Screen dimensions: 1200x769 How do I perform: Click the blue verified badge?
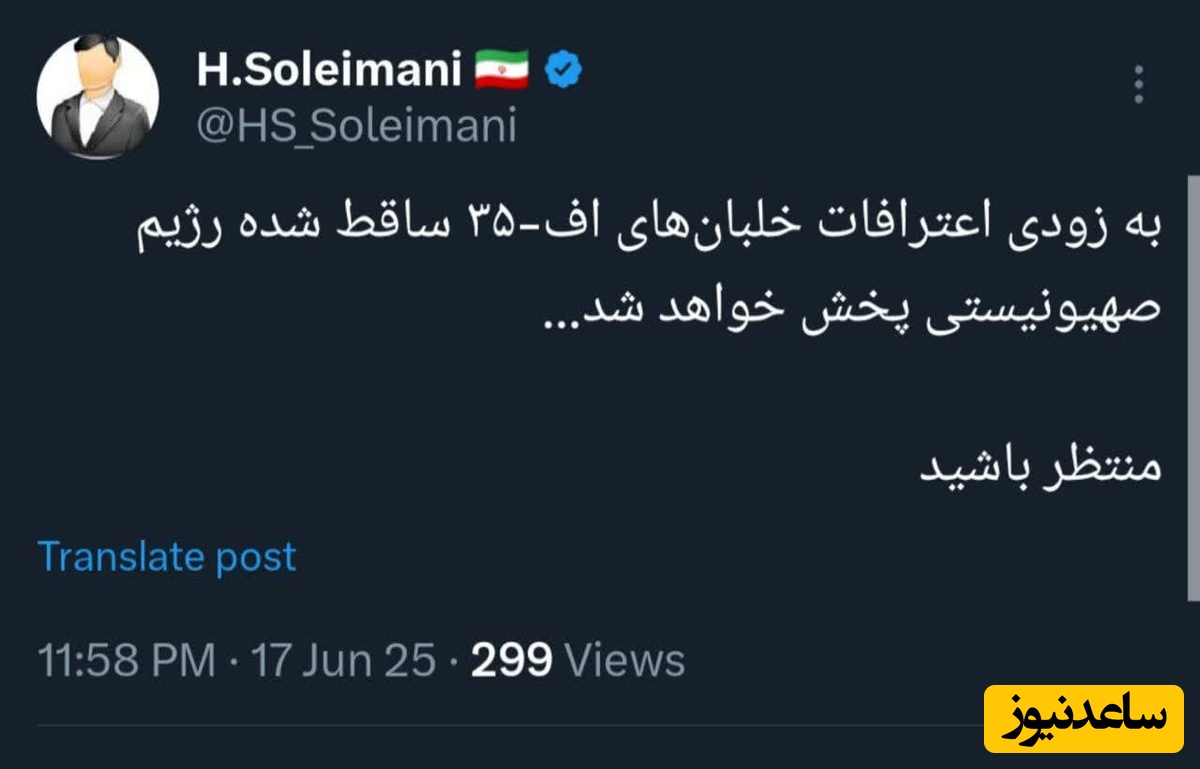[563, 70]
